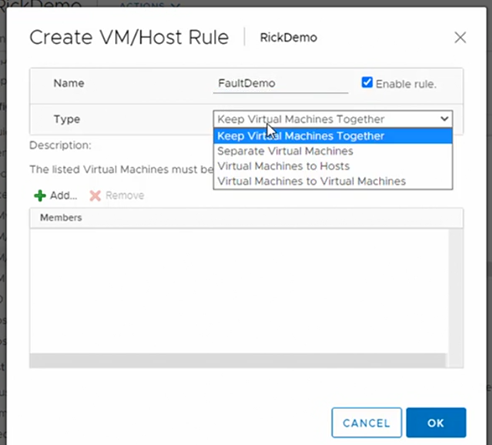
Task: Confirm the rule with OK button
Action: coord(436,423)
